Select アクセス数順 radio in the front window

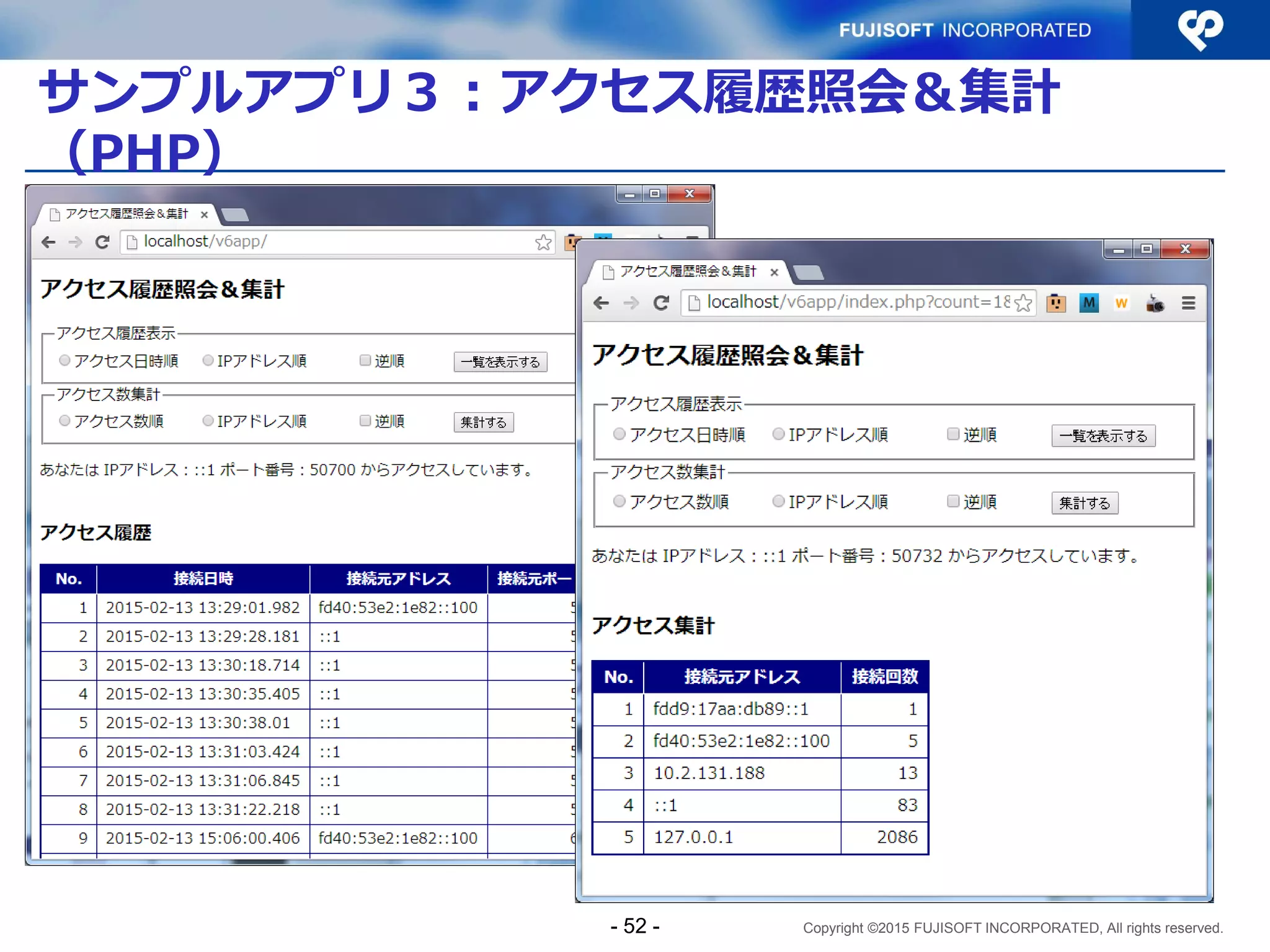[x=619, y=501]
